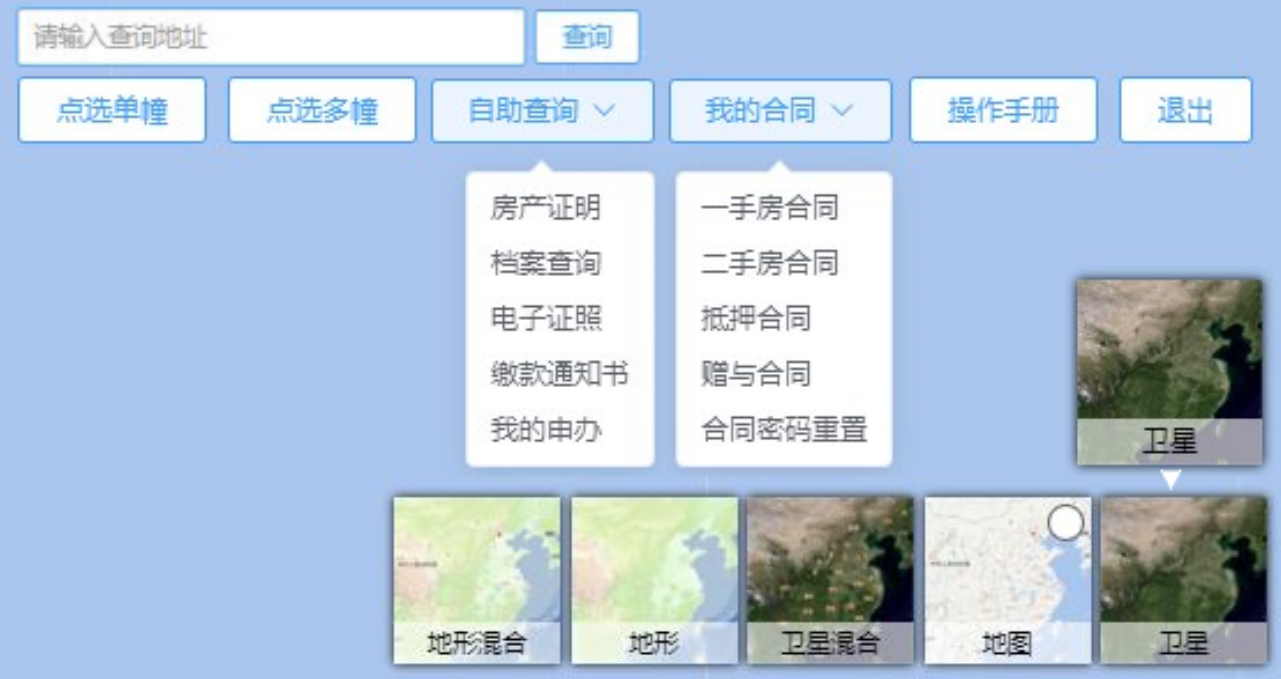The image size is (1281, 679).
Task: Open 合同密码重置 option
Action: [783, 430]
